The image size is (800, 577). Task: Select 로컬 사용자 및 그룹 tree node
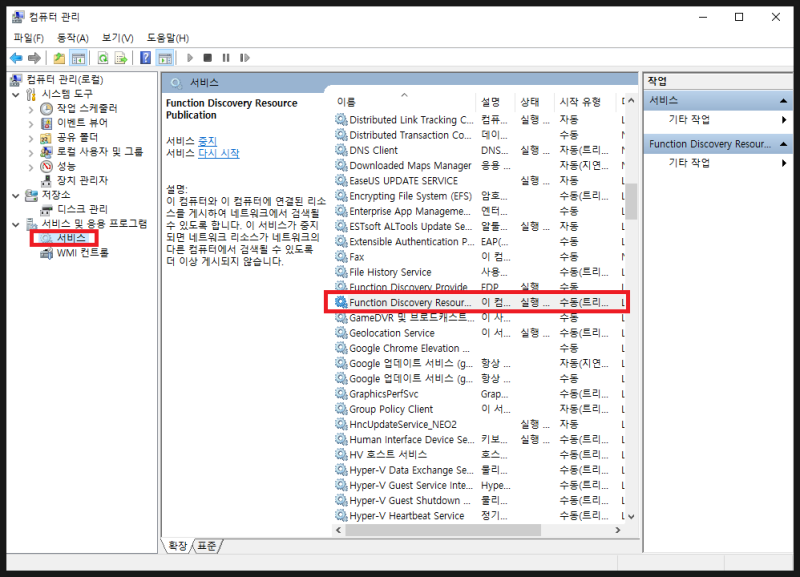100,152
